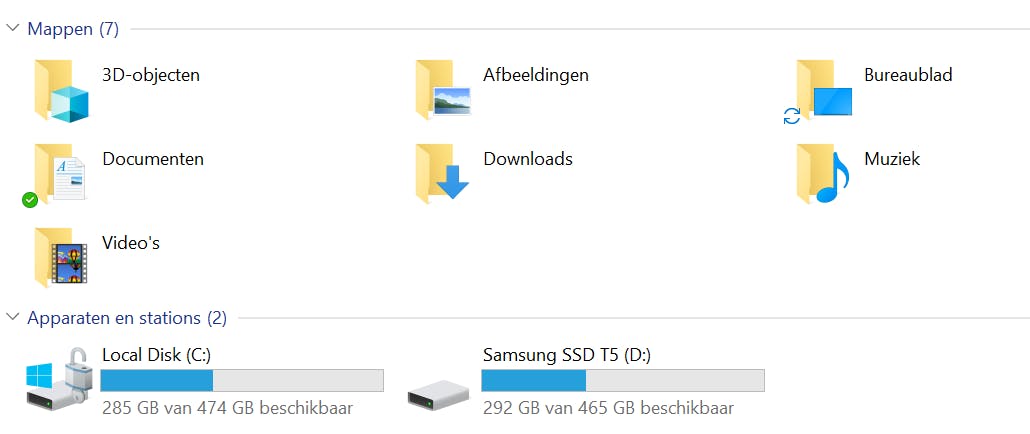Select the Muziek folder icon

824,174
